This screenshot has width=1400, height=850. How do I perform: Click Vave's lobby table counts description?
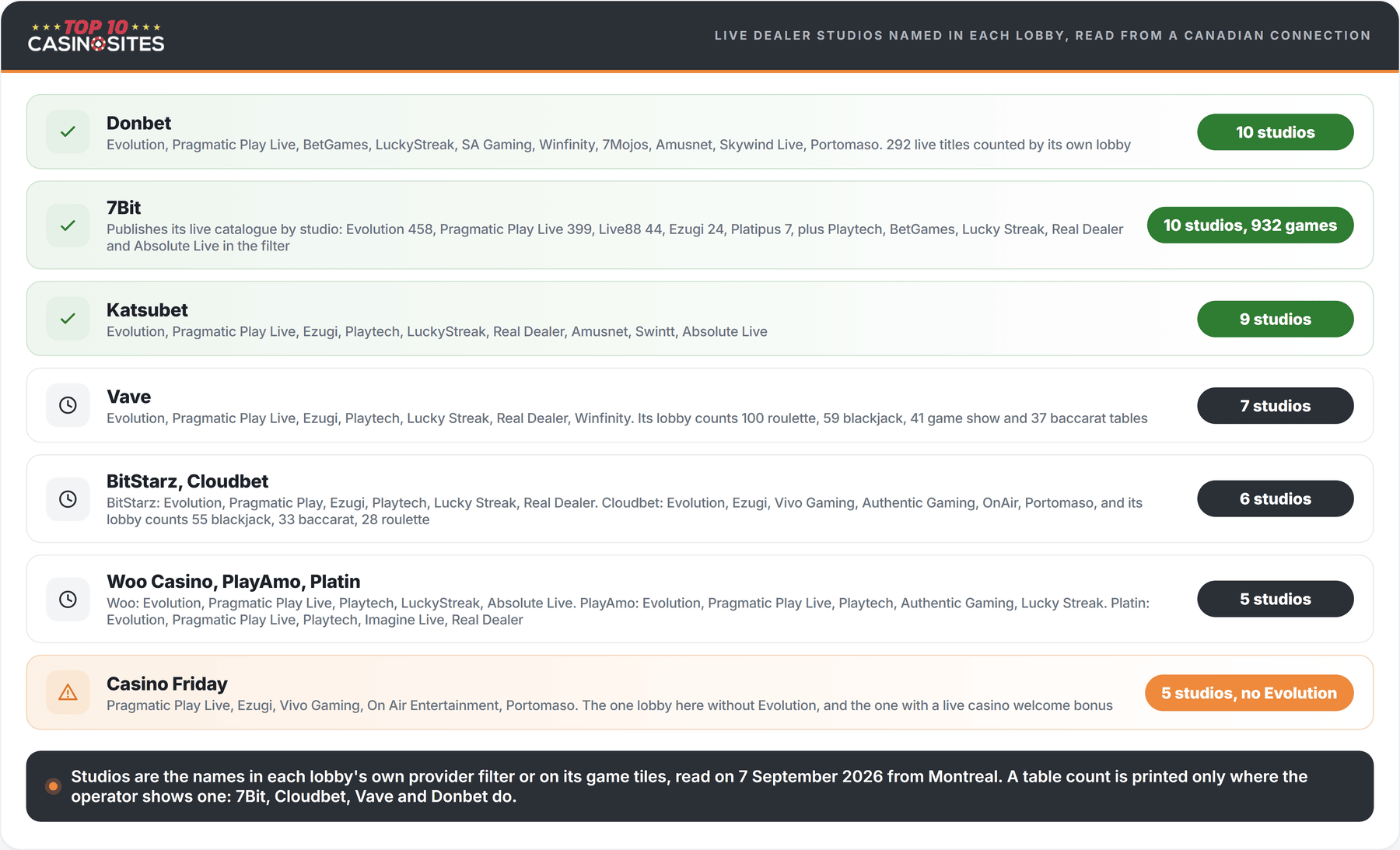click(627, 418)
